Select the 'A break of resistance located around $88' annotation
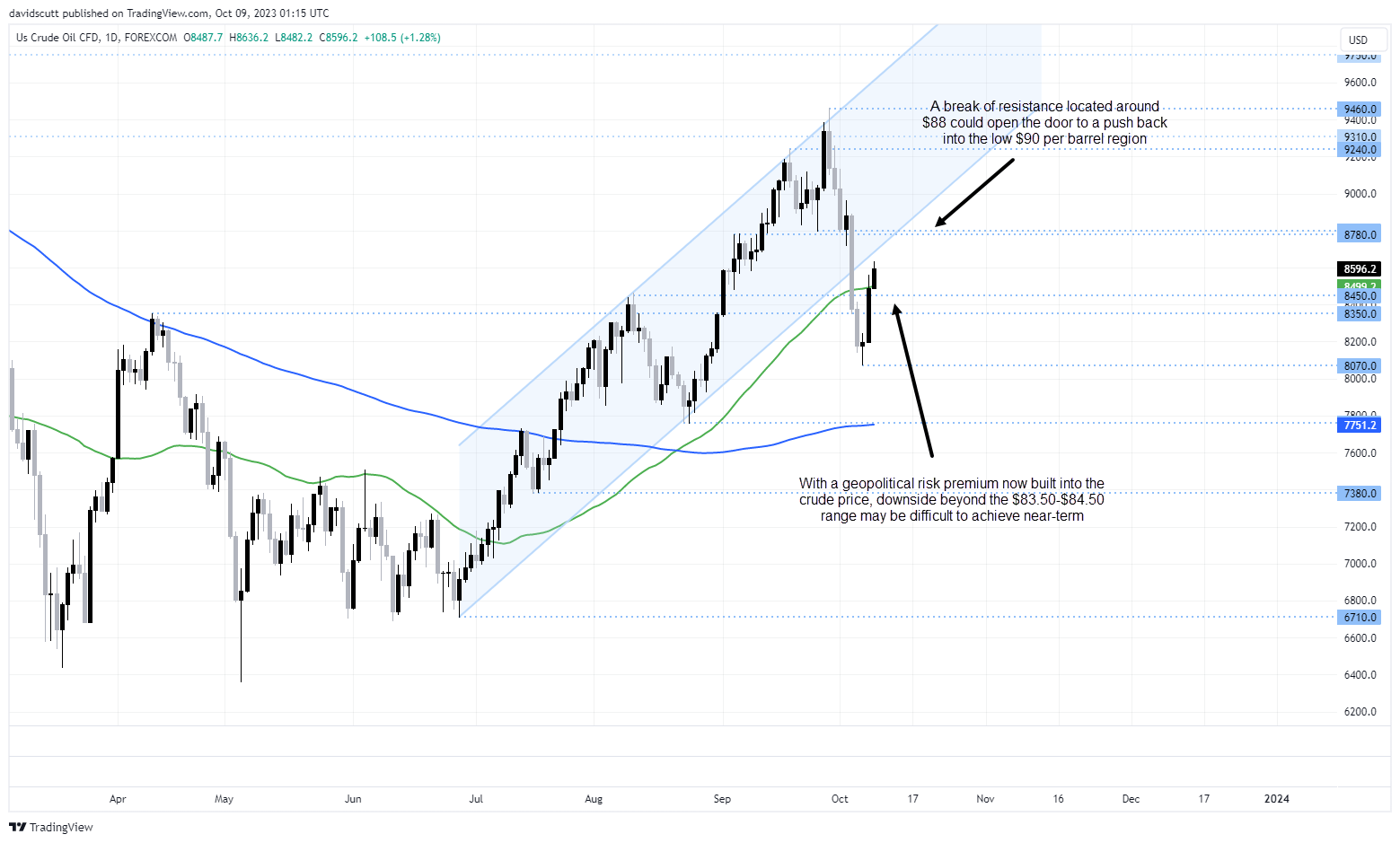Screen dimensions: 1400x843 1045,123
